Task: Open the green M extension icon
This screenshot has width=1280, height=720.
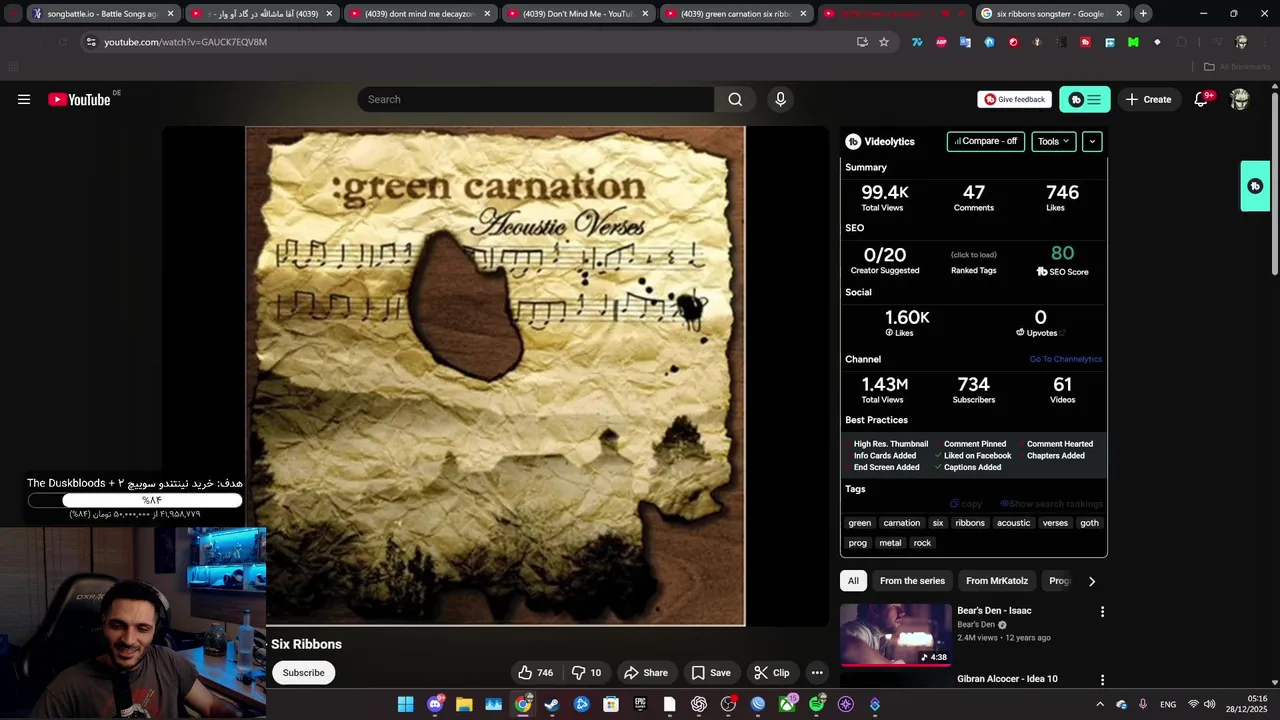Action: (1133, 42)
